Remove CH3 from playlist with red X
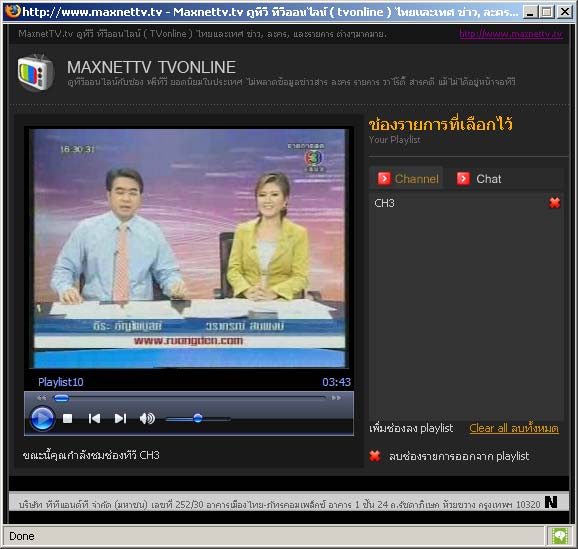 point(555,203)
